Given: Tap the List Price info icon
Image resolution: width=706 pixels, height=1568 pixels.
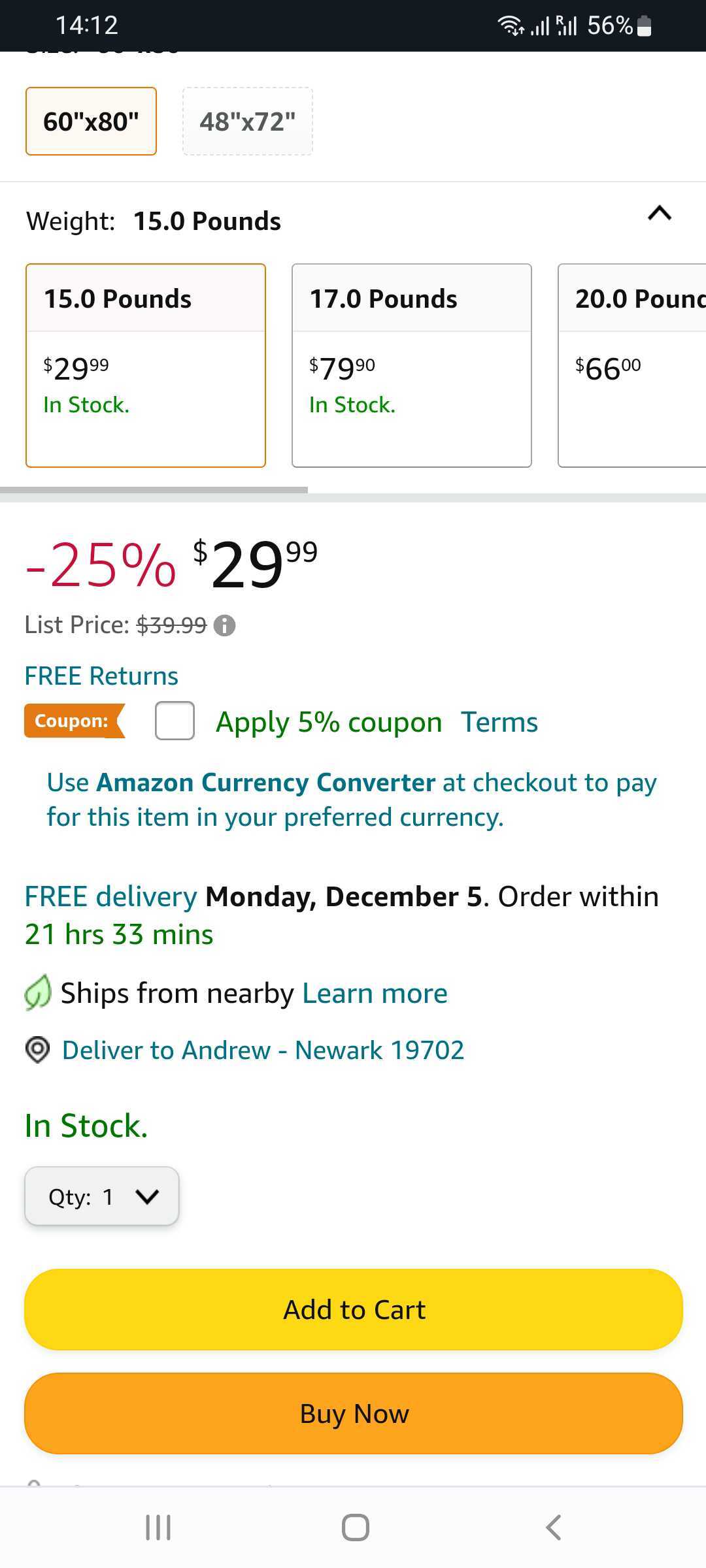Looking at the screenshot, I should (225, 625).
